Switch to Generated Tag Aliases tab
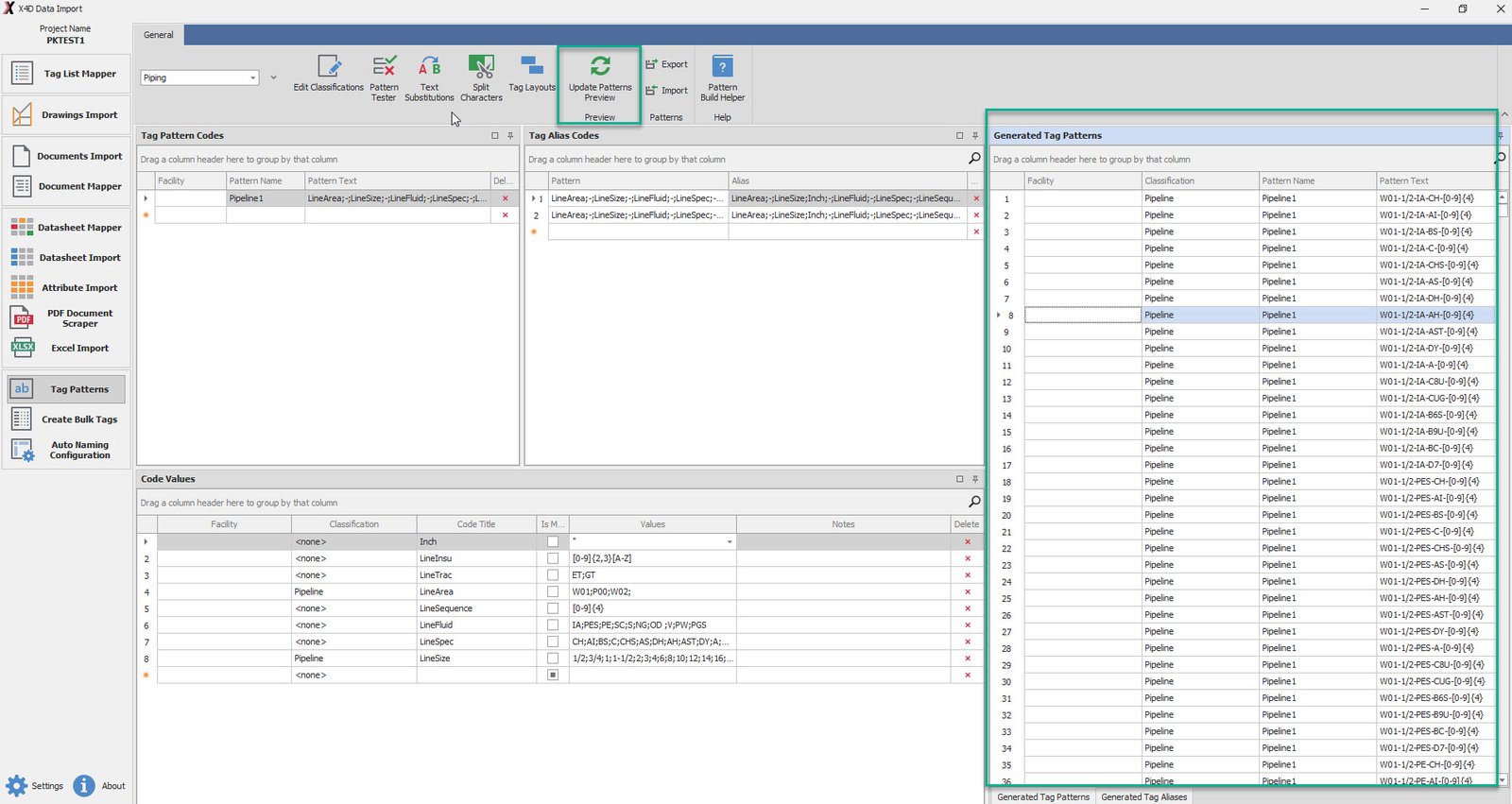 click(x=1143, y=796)
